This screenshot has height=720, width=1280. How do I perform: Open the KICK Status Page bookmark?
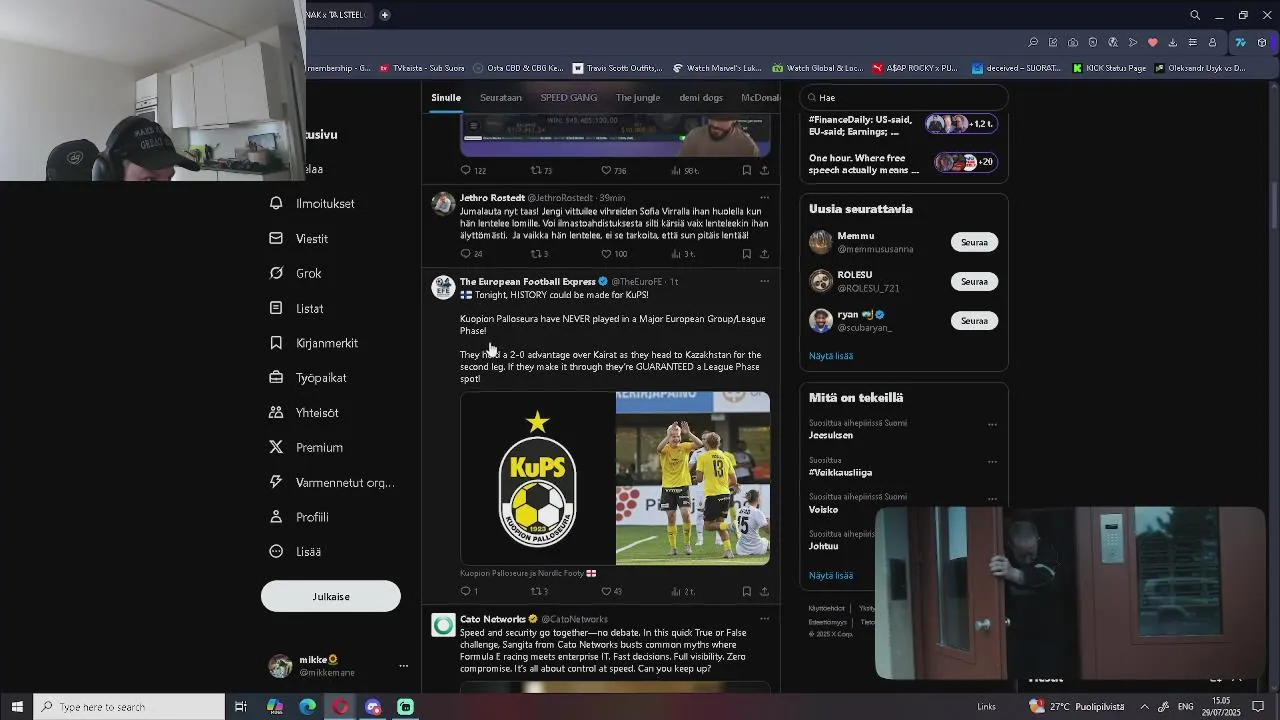[1109, 68]
